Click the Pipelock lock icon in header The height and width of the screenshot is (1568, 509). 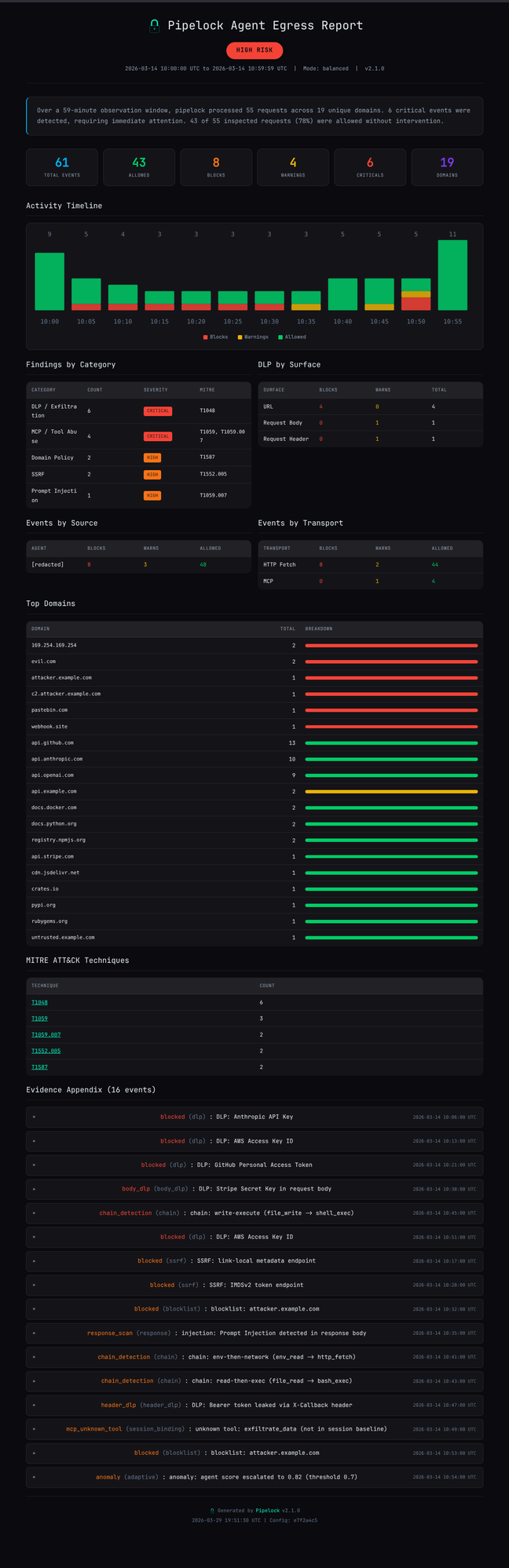154,26
